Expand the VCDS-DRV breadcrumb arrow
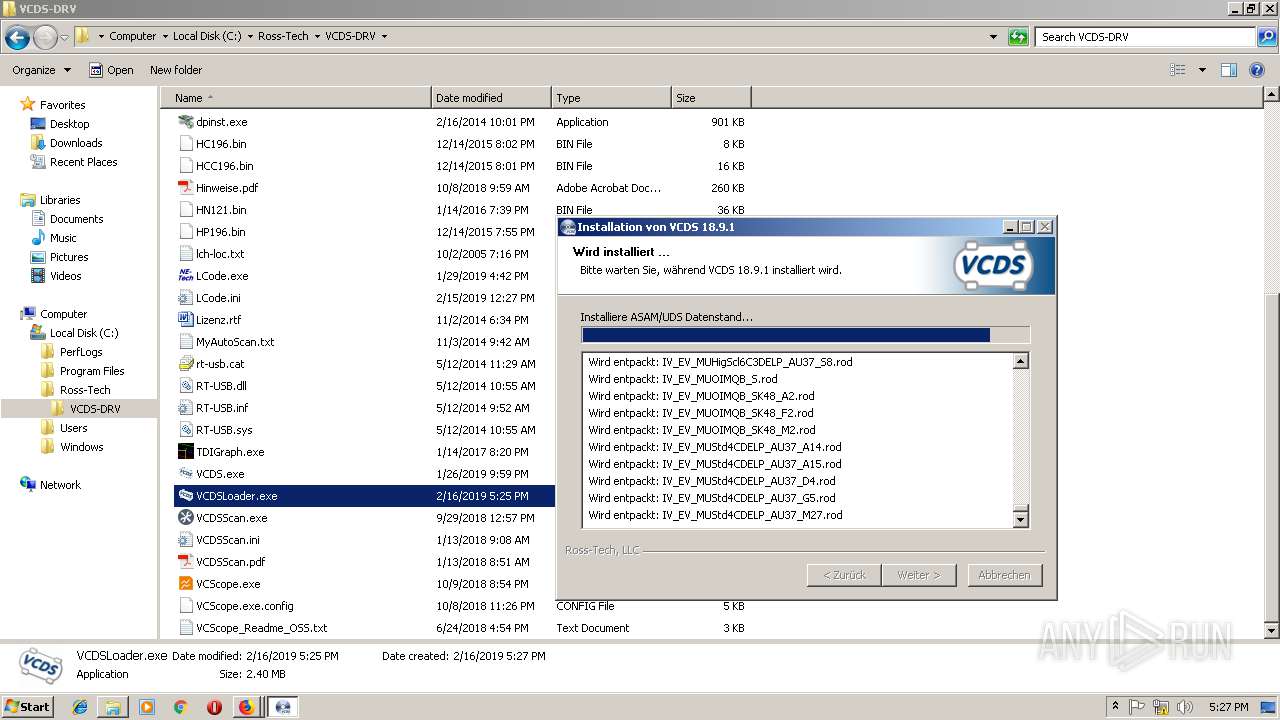Image resolution: width=1280 pixels, height=720 pixels. click(384, 37)
